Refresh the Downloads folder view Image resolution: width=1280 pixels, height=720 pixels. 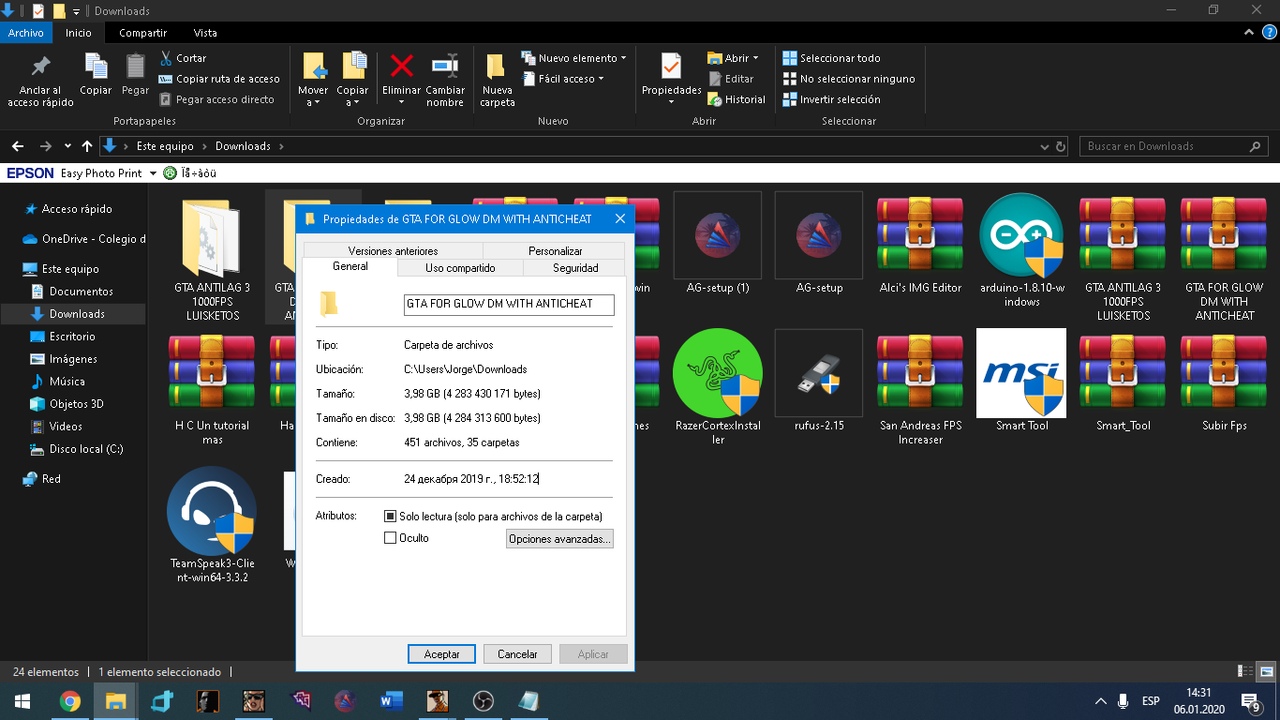[1060, 146]
